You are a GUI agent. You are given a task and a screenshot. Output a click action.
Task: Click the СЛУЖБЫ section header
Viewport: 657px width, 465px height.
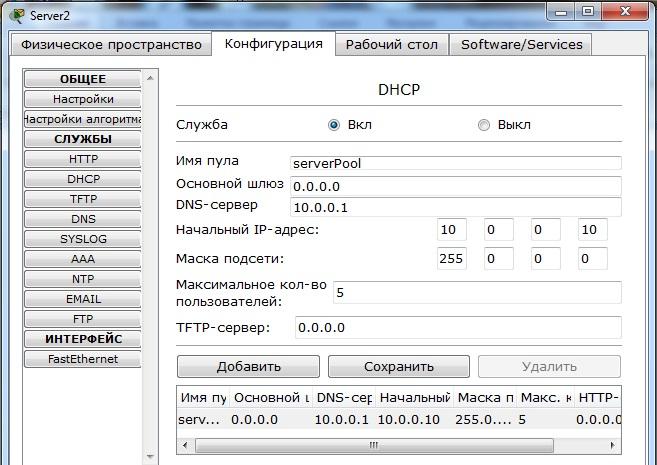(83, 139)
